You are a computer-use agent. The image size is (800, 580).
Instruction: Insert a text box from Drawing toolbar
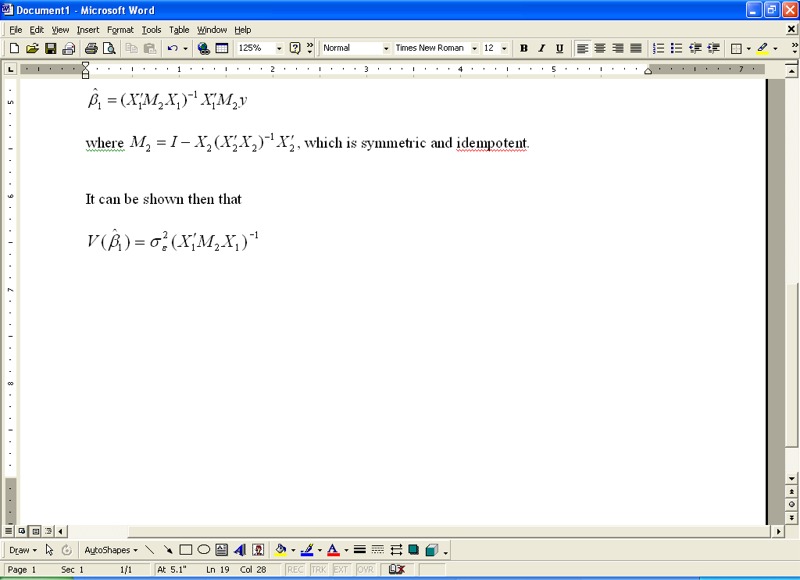[221, 550]
